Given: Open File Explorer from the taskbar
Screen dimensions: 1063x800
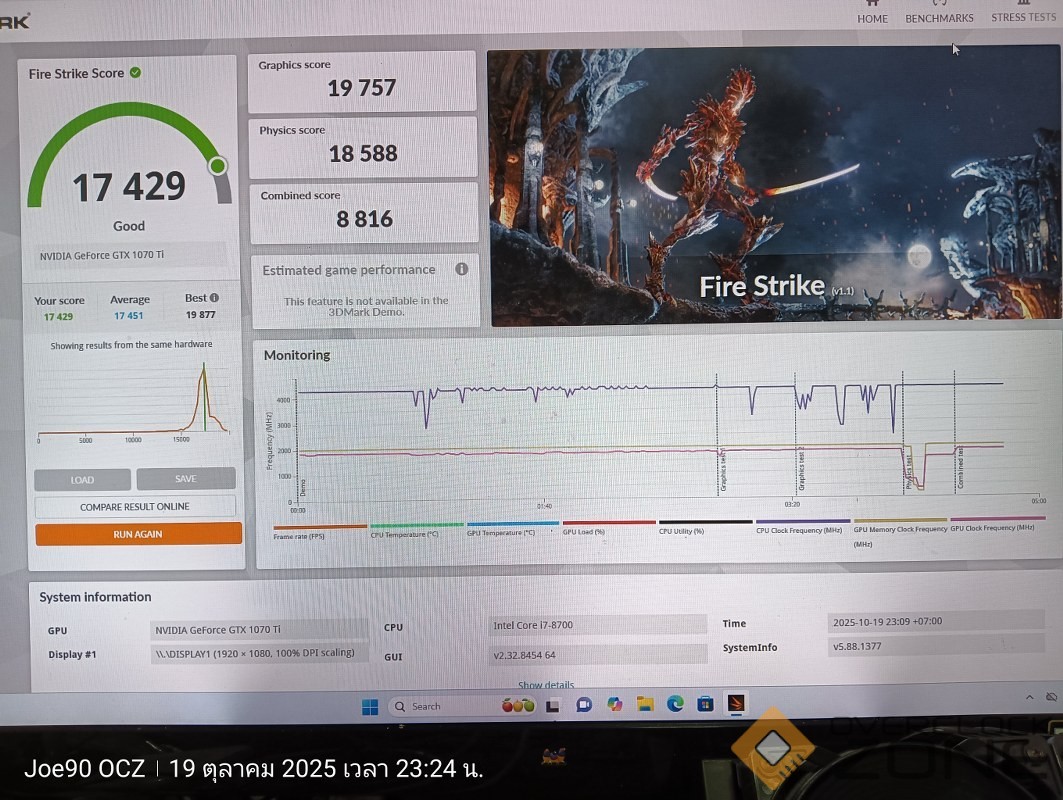Looking at the screenshot, I should pos(645,704).
